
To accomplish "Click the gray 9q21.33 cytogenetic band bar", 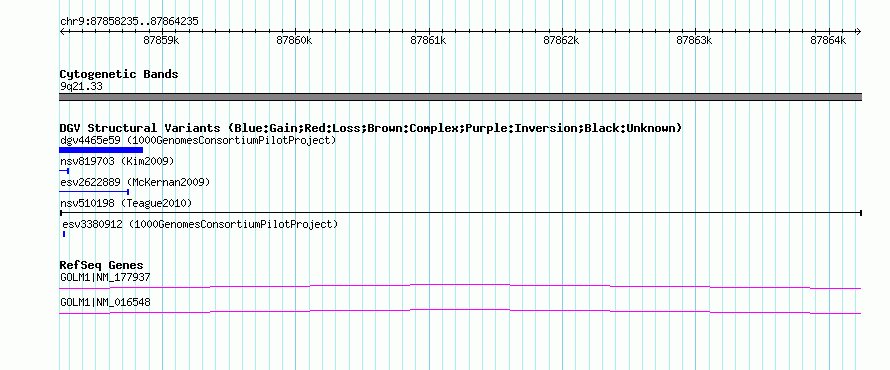I will 460,97.
